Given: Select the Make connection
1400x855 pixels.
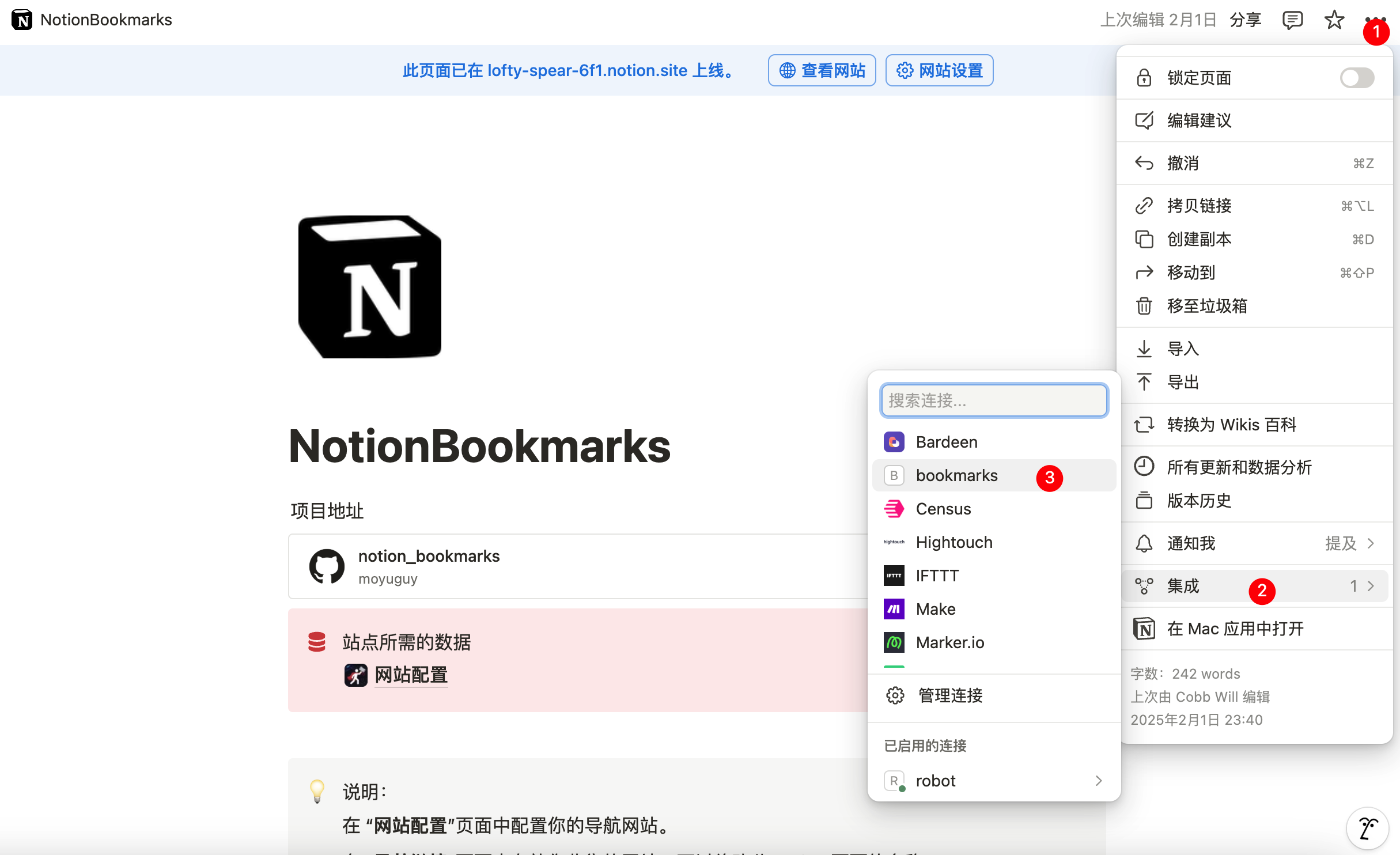Looking at the screenshot, I should point(994,609).
